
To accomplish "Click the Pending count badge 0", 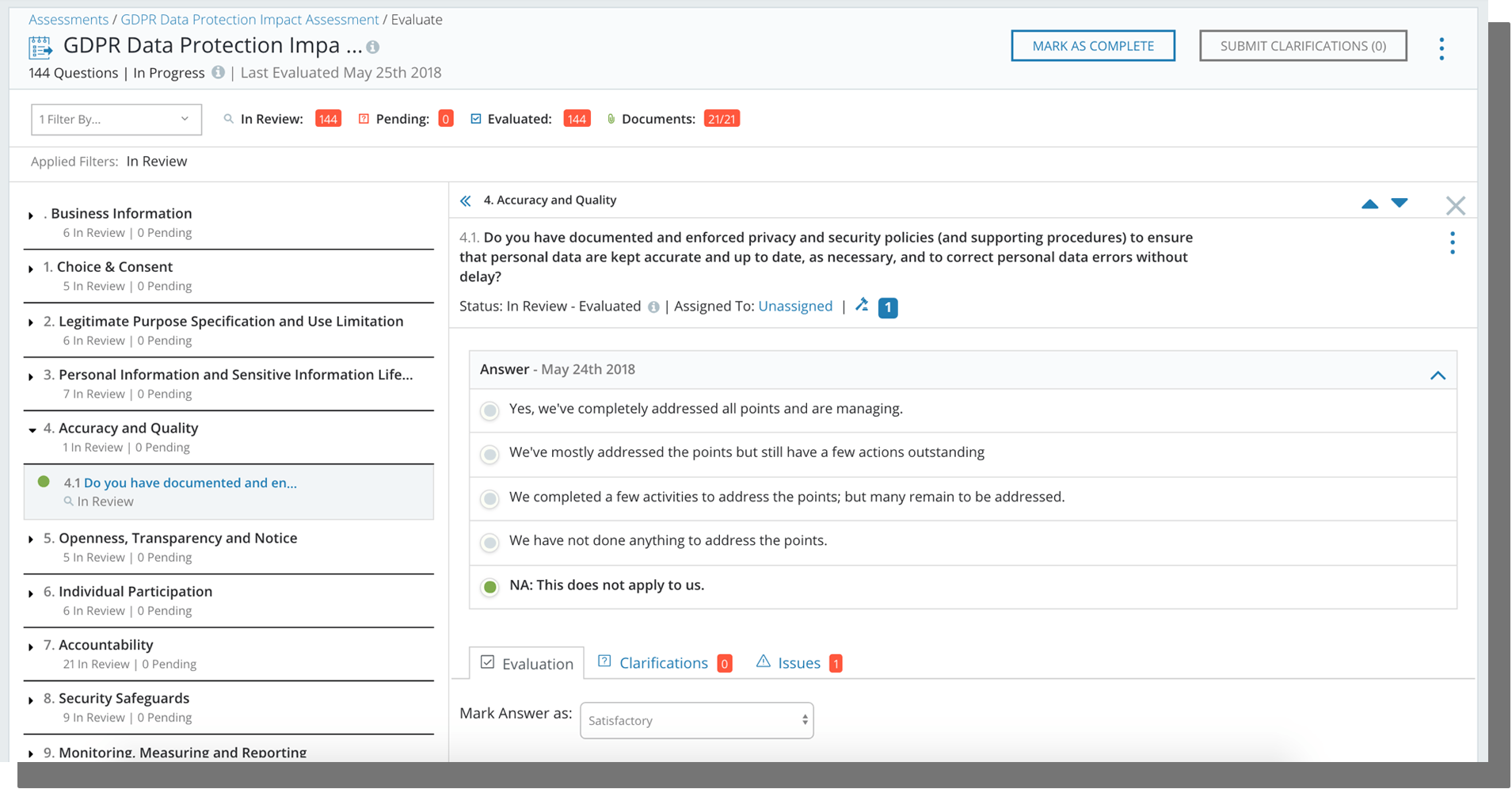I will click(446, 119).
